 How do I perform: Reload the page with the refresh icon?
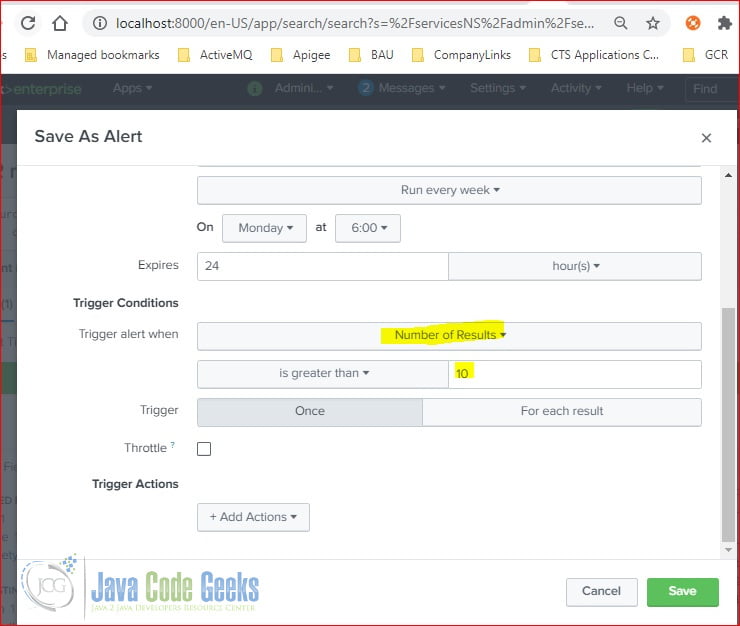pyautogui.click(x=28, y=23)
